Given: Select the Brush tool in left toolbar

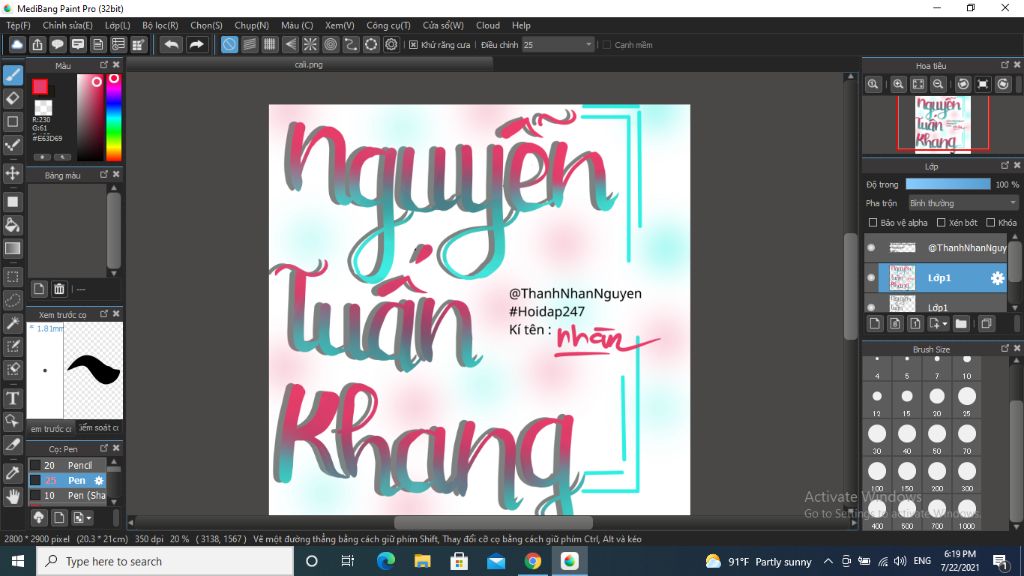Looking at the screenshot, I should pyautogui.click(x=12, y=75).
